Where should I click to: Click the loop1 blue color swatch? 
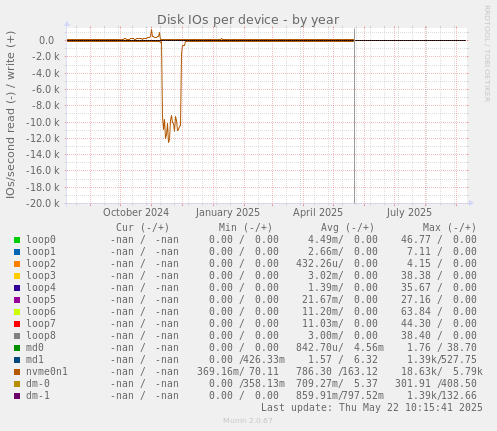[x=17, y=252]
